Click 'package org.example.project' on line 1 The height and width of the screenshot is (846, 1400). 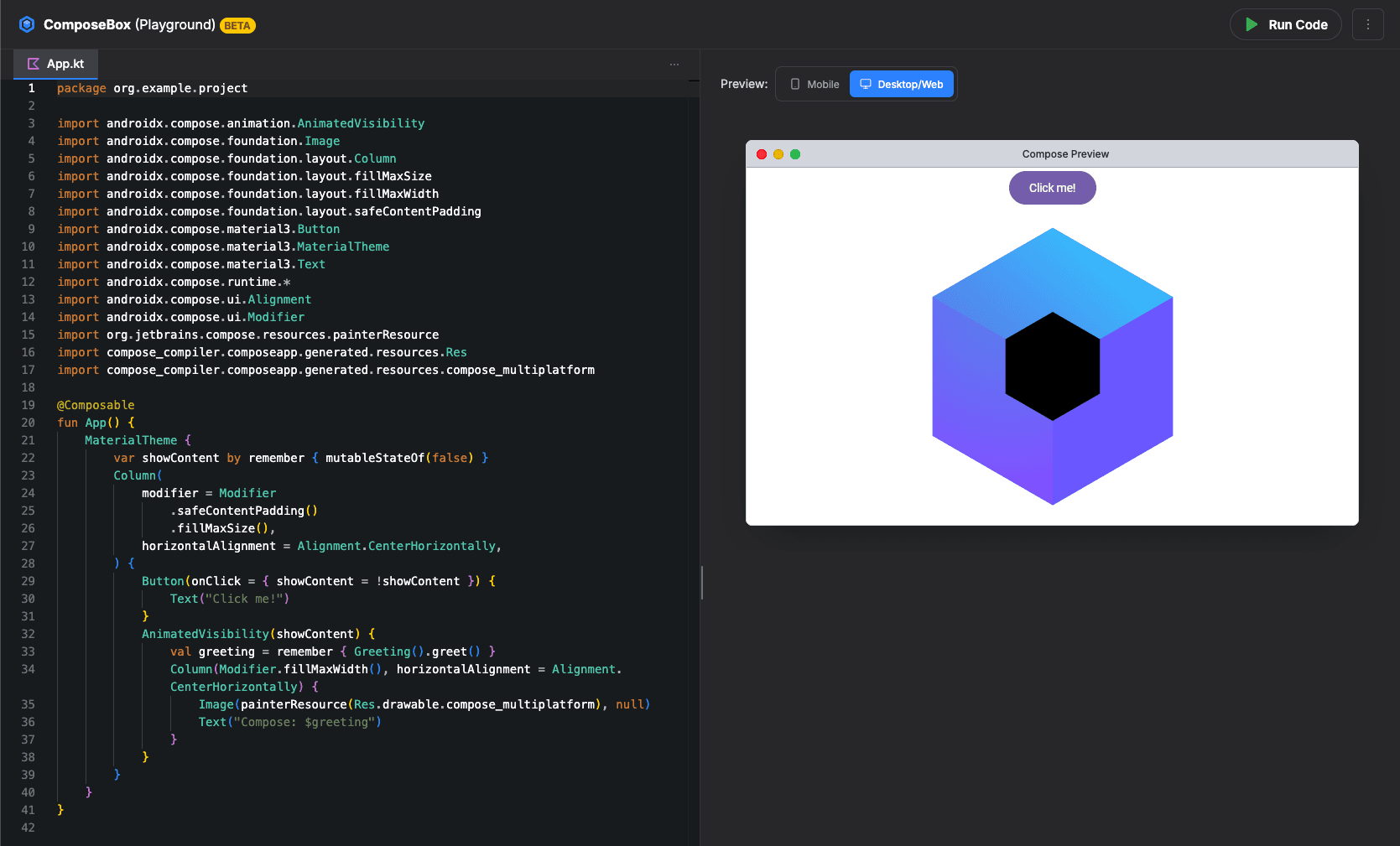[x=152, y=88]
